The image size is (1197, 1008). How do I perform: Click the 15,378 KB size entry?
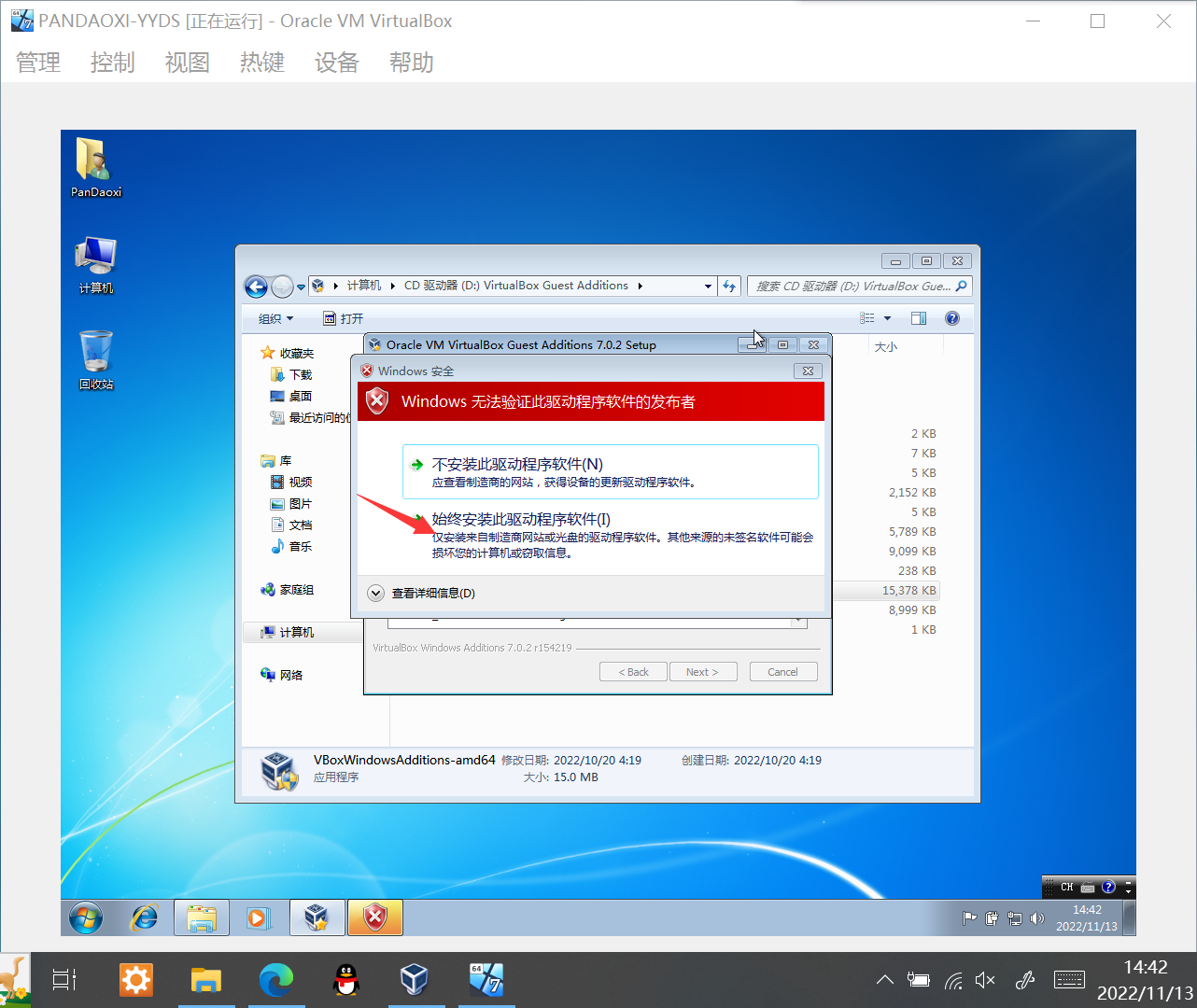pos(908,590)
